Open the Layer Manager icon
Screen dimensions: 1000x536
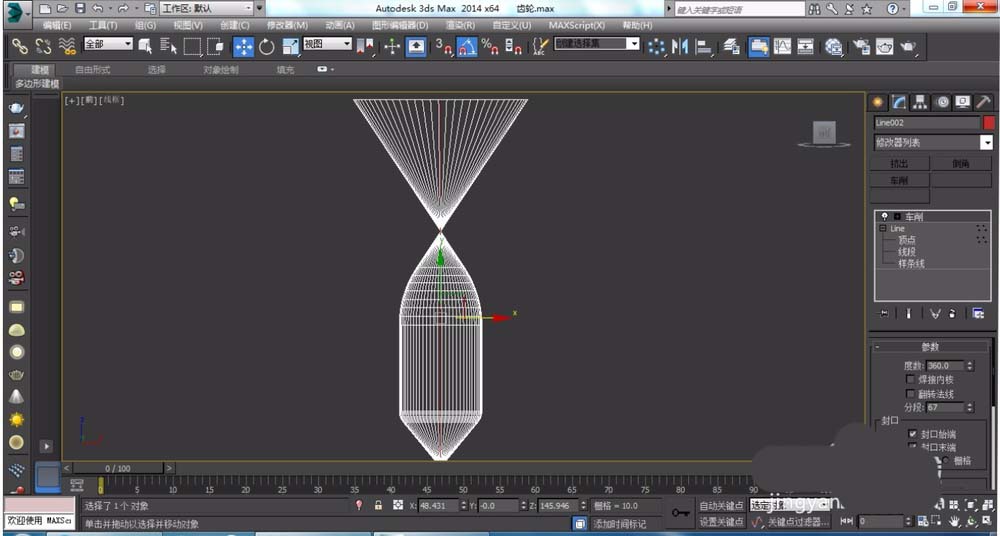[x=731, y=46]
